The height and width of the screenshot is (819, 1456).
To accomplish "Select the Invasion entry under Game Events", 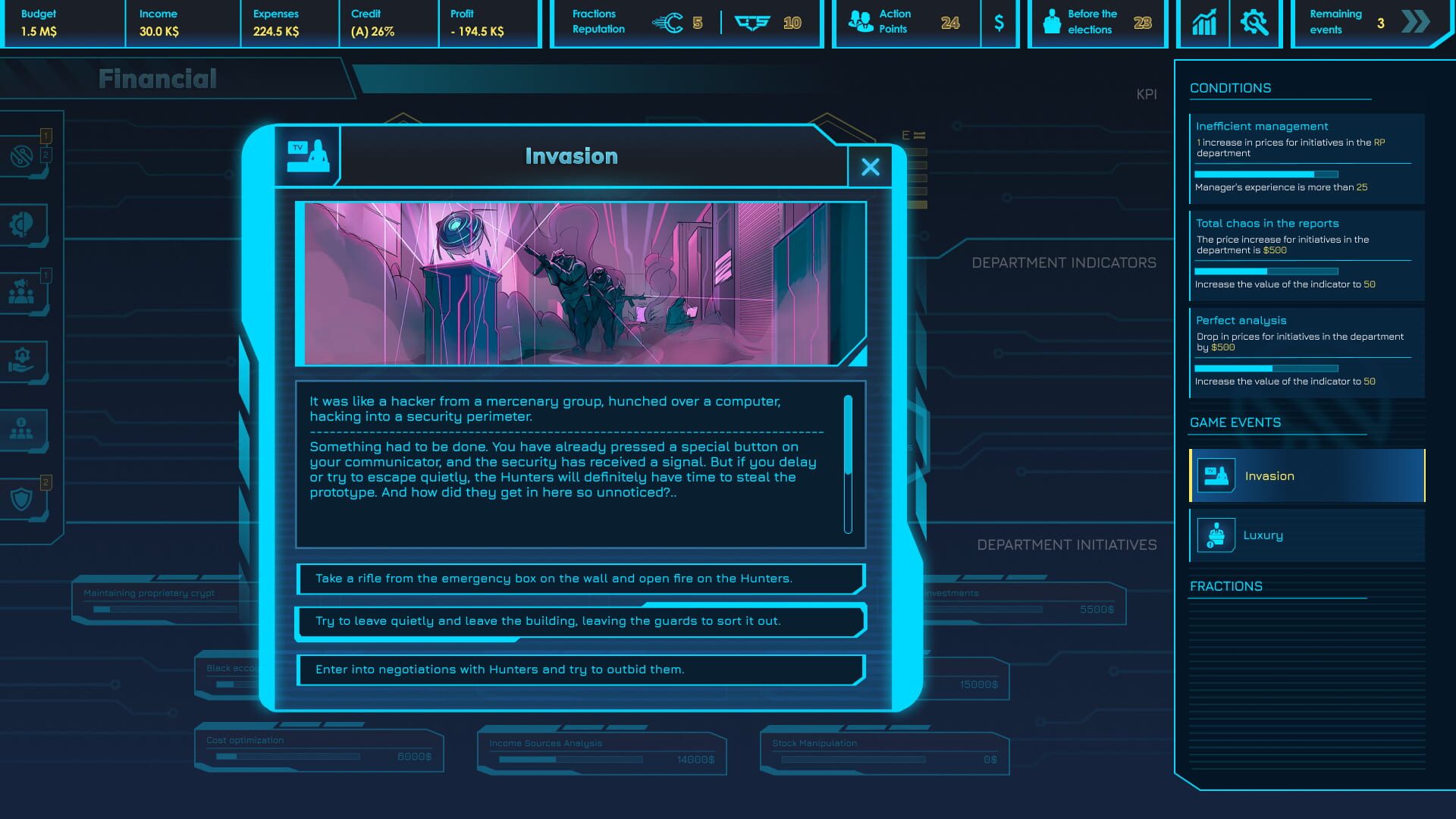I will pos(1306,475).
